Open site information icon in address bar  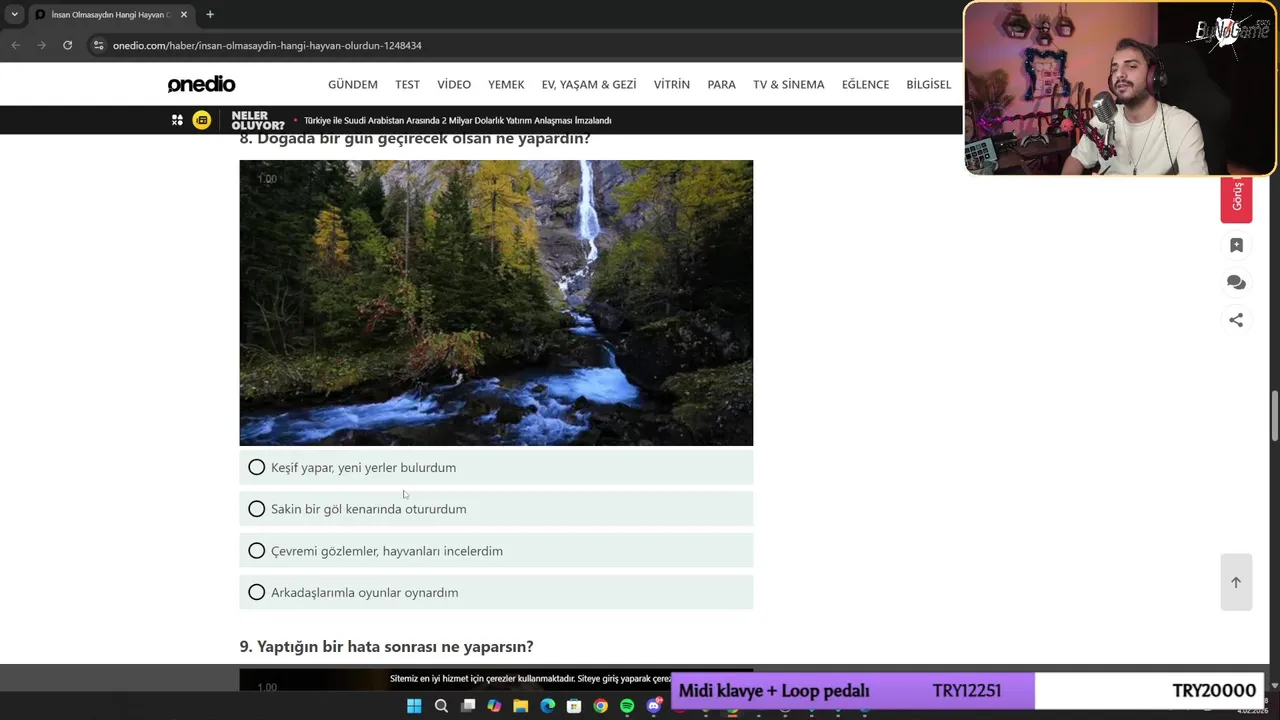tap(98, 45)
